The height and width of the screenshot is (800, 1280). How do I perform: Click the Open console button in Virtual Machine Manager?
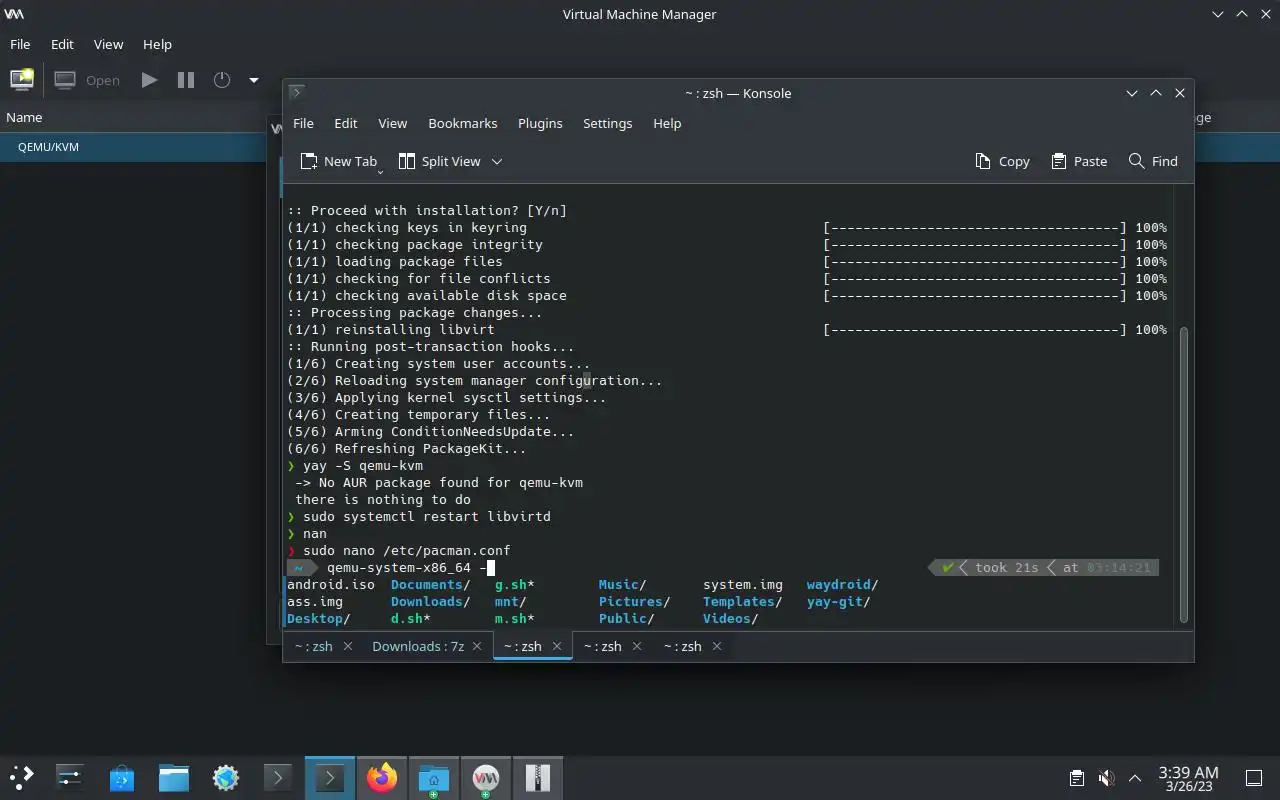(x=87, y=80)
